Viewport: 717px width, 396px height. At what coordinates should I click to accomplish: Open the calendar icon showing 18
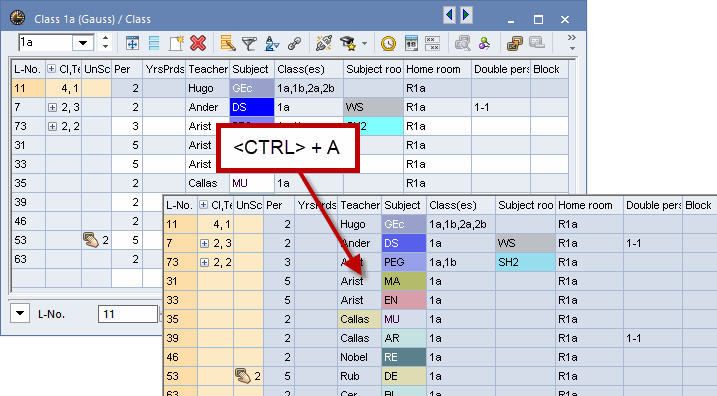pos(411,43)
